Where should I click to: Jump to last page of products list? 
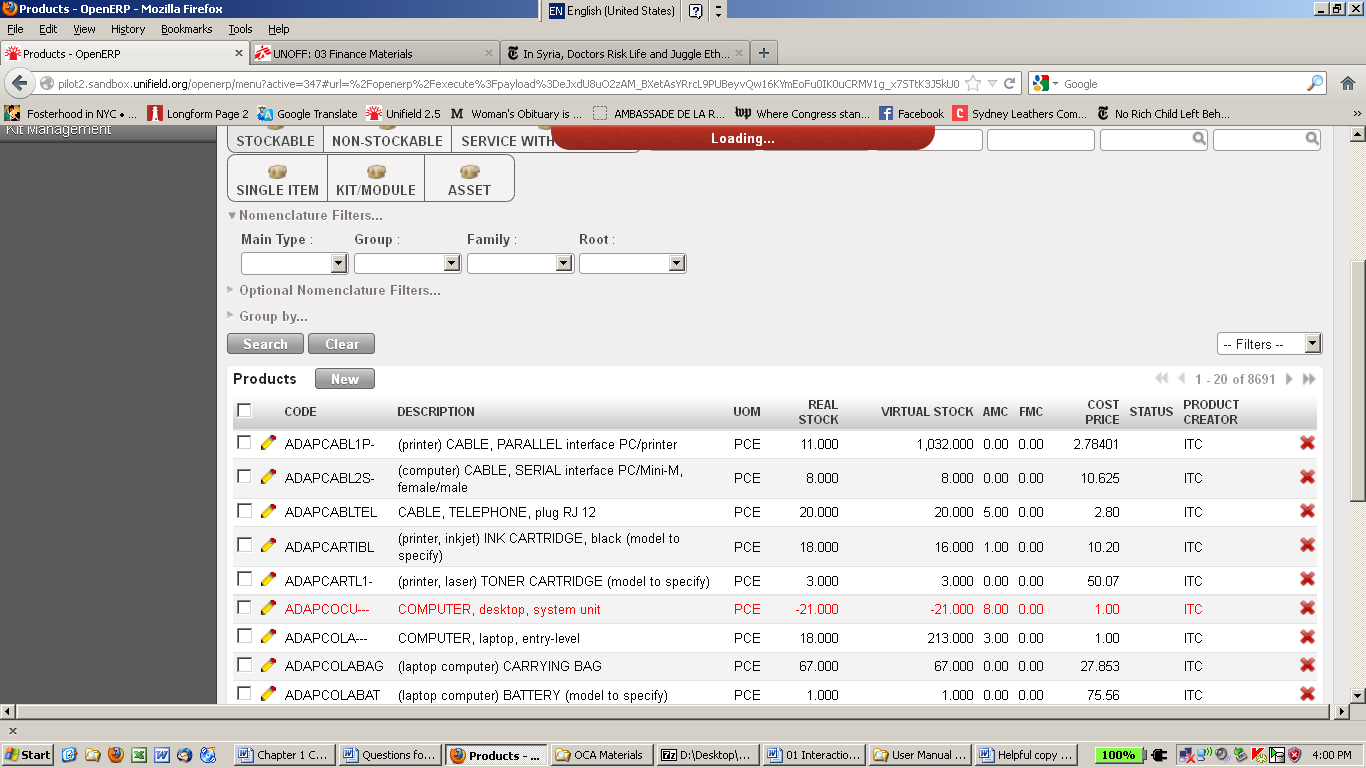click(x=1309, y=379)
